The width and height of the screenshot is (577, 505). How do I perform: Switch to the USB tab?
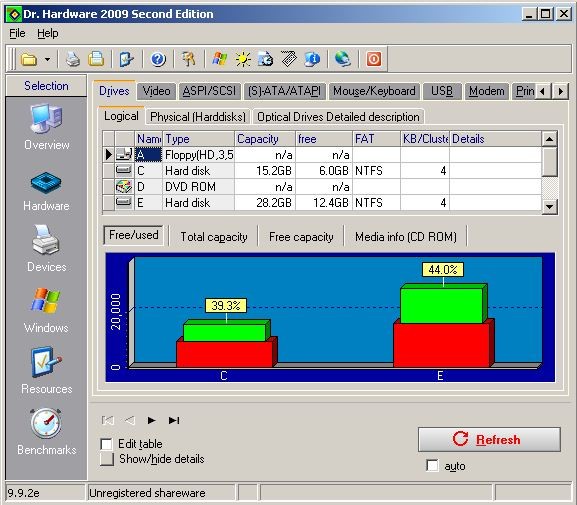[442, 91]
